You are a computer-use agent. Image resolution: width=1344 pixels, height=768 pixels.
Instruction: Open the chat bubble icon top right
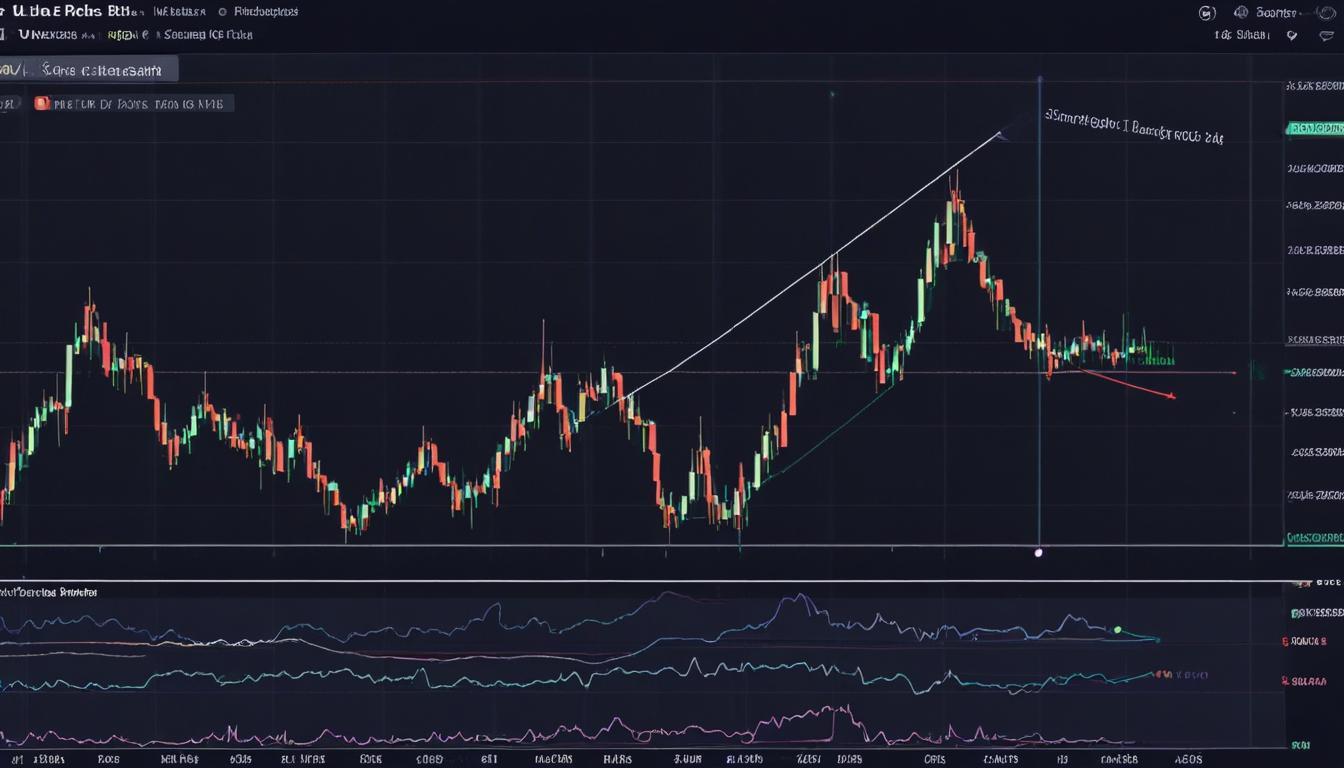1328,35
